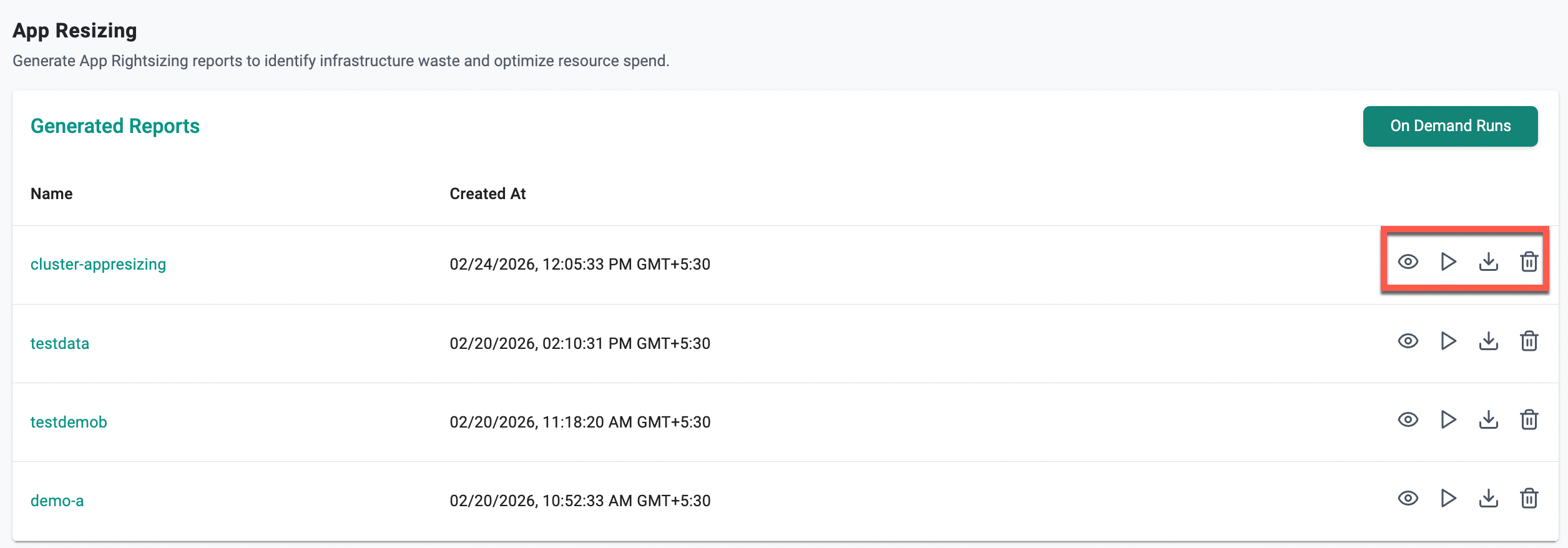View the demo-a report via eye icon
Screen dimensions: 1568x548
tap(1408, 498)
